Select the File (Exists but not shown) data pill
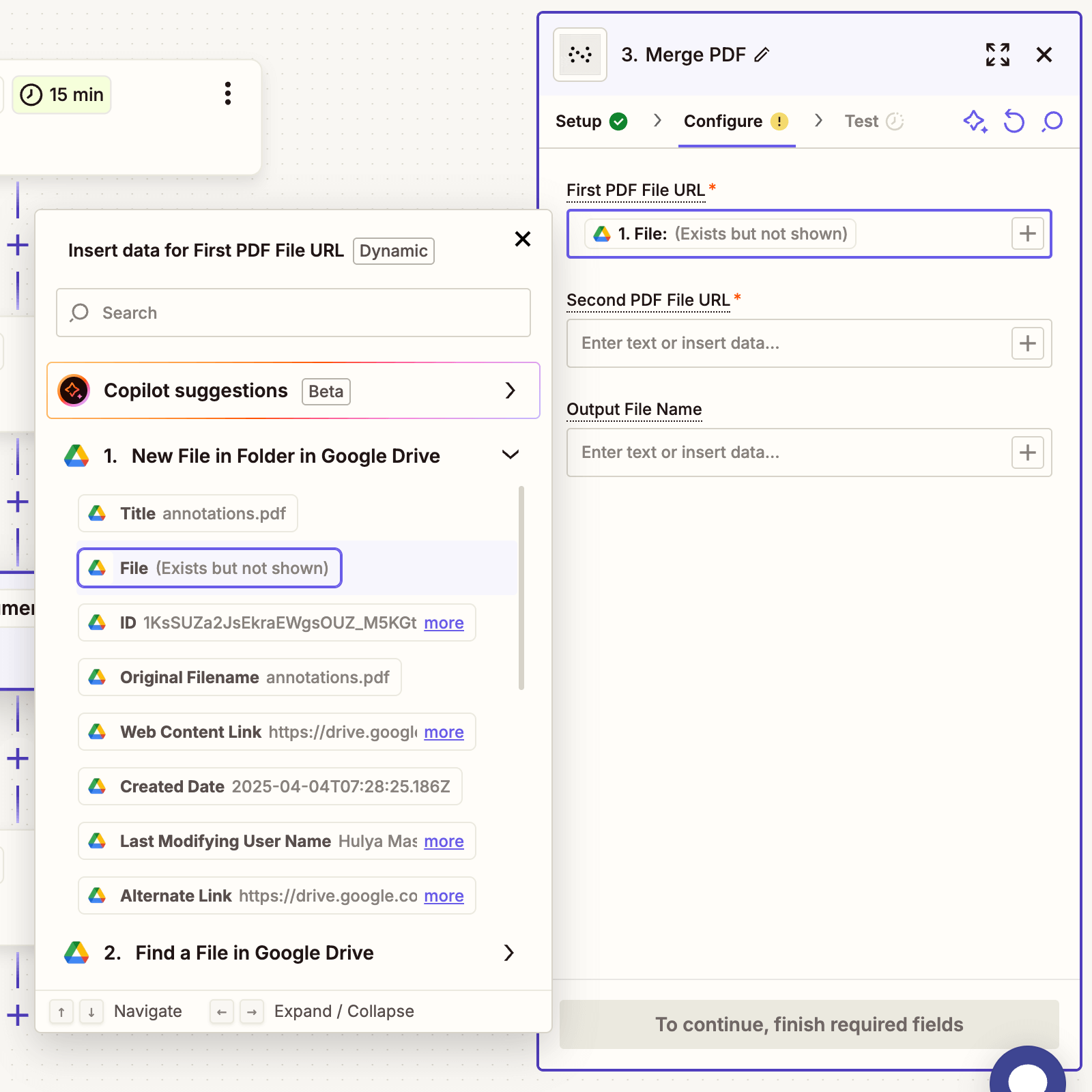The image size is (1092, 1092). tap(209, 568)
